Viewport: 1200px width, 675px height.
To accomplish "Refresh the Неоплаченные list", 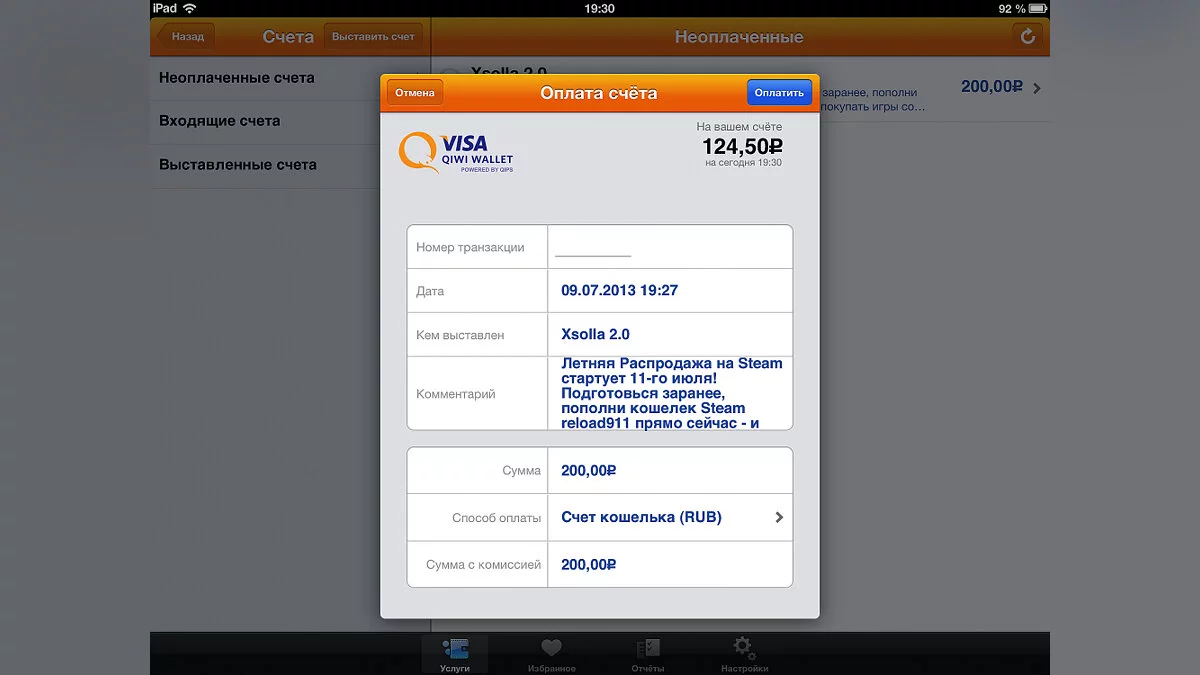I will coord(1027,37).
